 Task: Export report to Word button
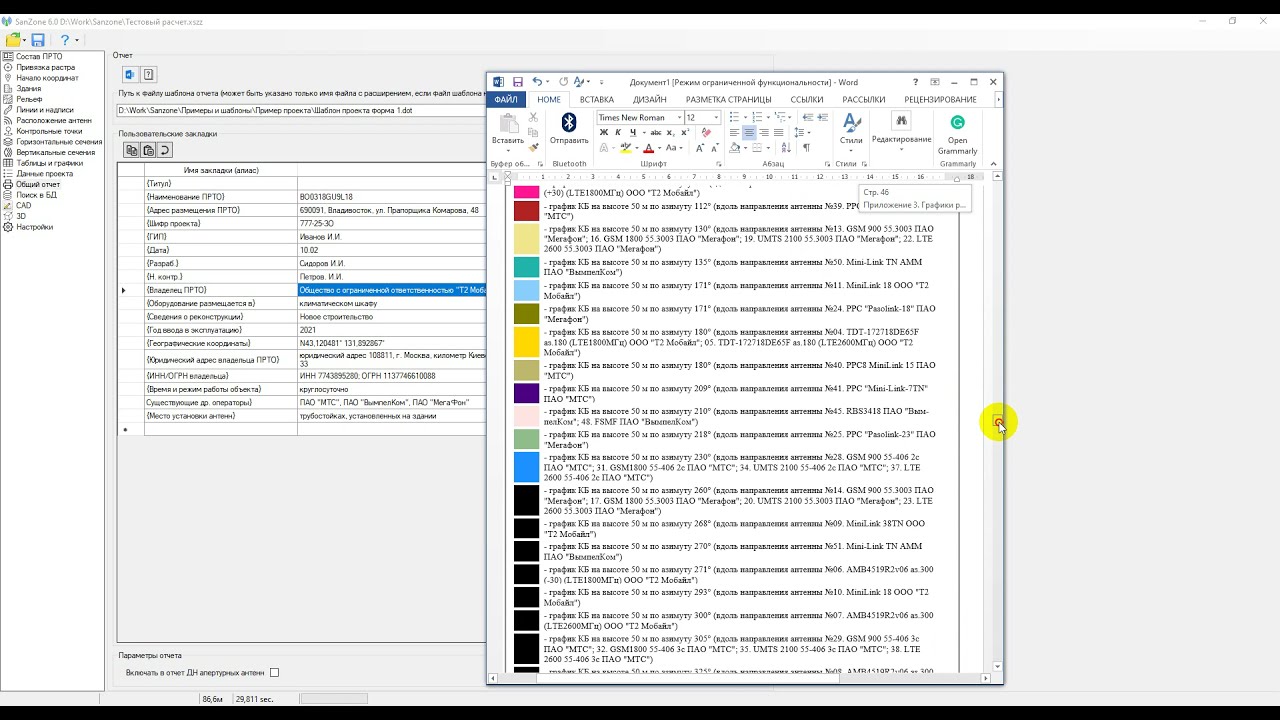[x=130, y=74]
